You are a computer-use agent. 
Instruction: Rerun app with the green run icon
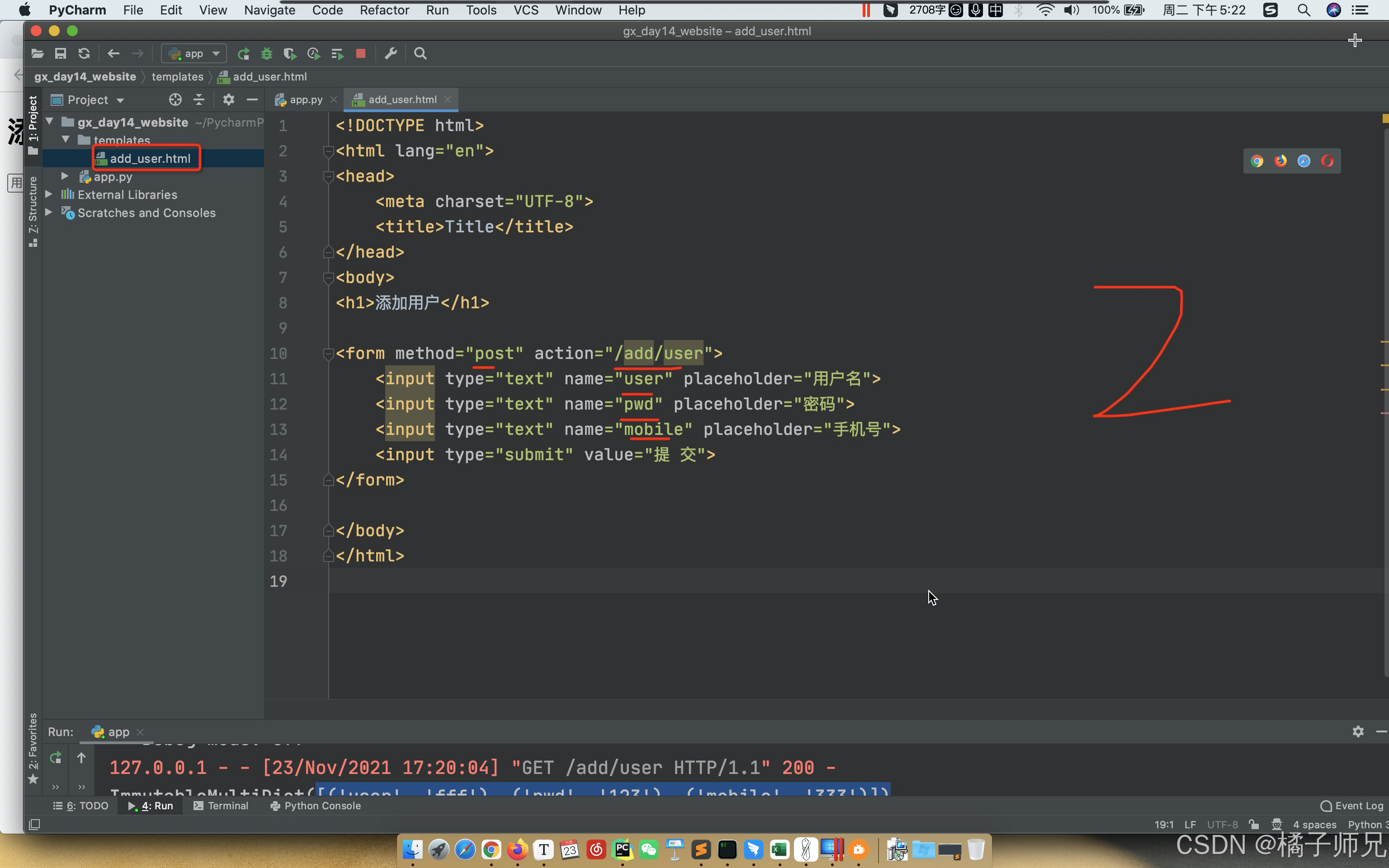[x=243, y=53]
